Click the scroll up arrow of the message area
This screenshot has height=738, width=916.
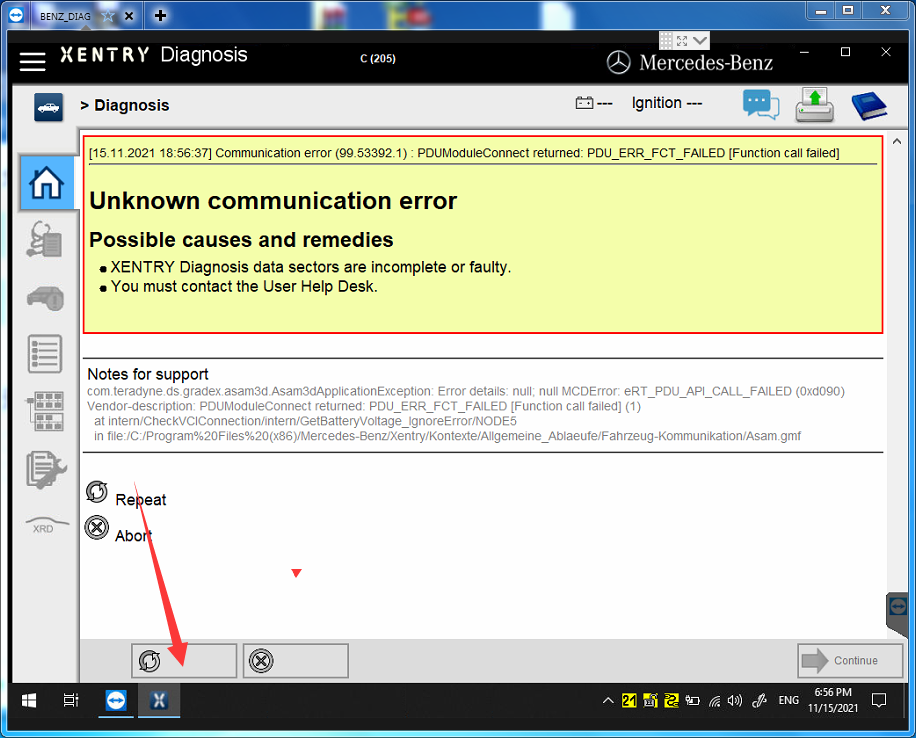[897, 141]
